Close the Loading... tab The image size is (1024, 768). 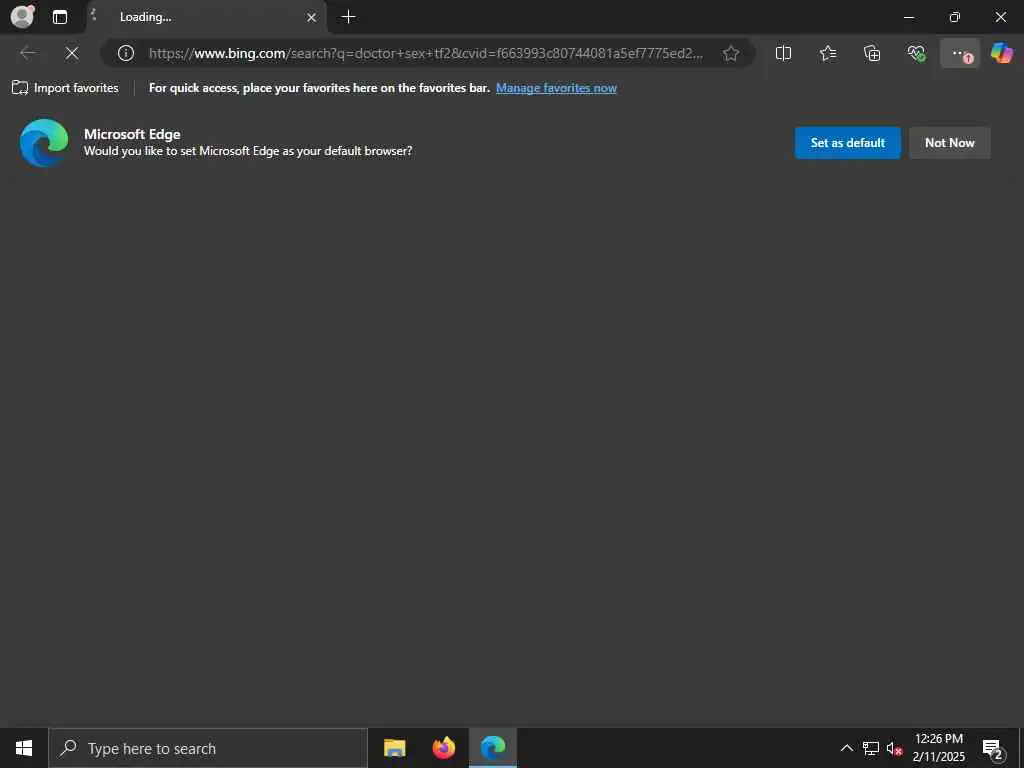312,18
